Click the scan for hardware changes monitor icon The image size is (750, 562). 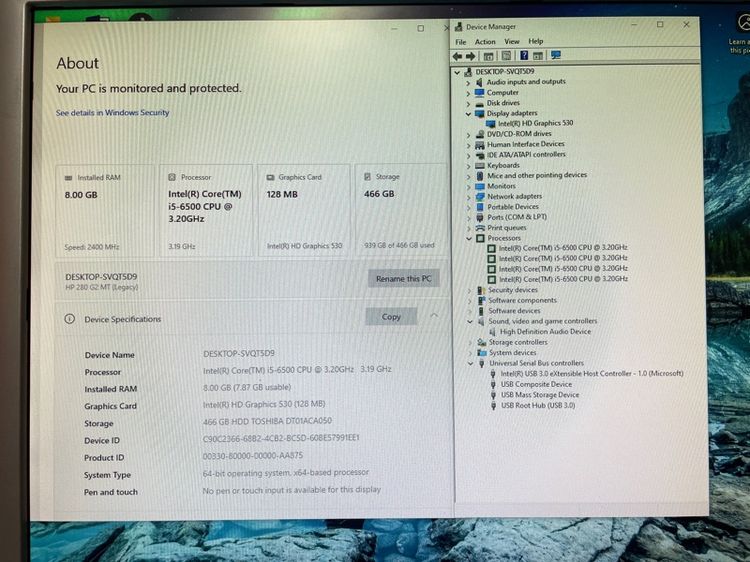pos(555,55)
